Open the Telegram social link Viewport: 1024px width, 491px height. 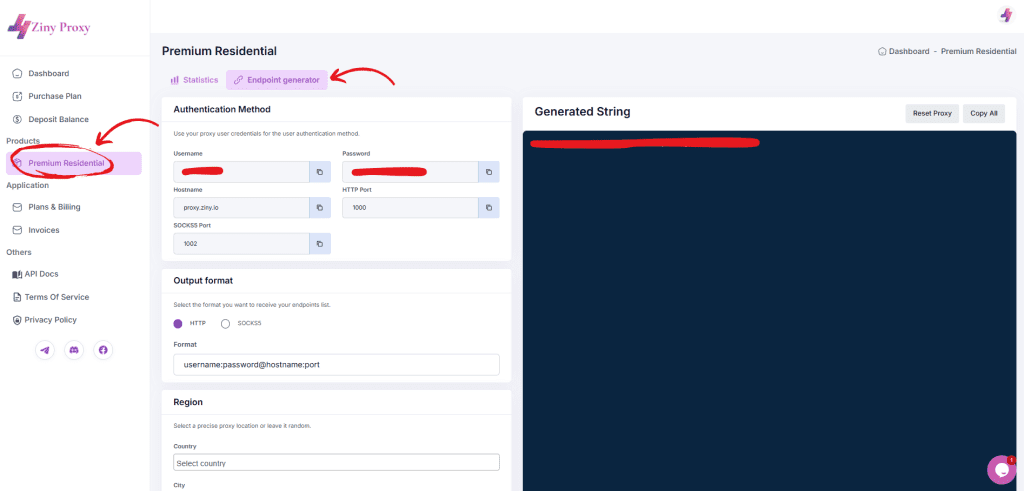click(44, 350)
